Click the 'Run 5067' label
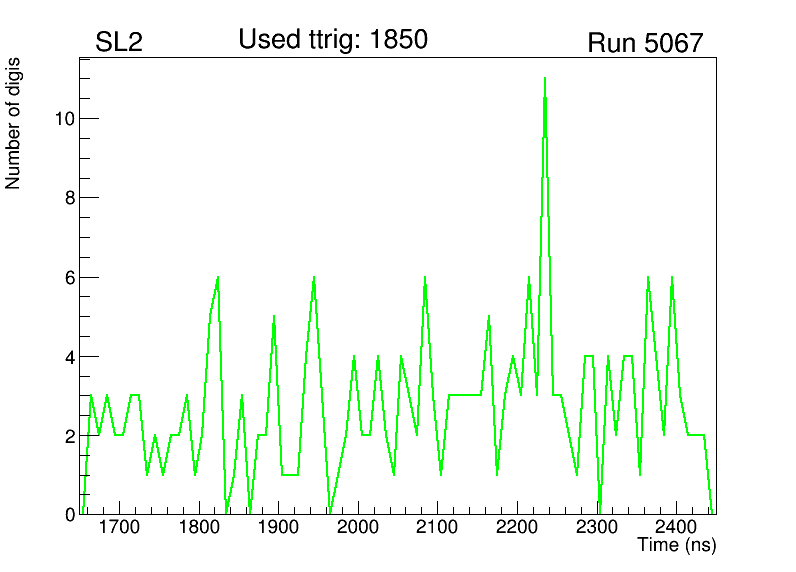 (645, 43)
